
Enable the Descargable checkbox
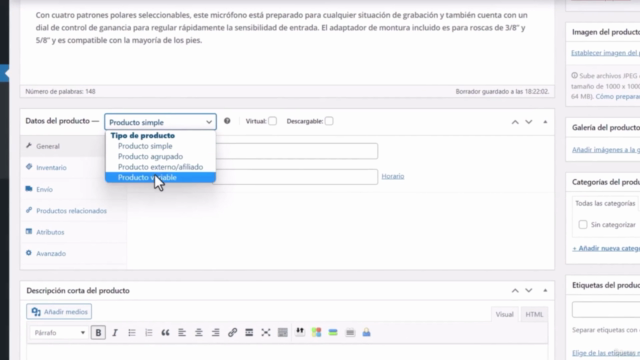coord(329,121)
